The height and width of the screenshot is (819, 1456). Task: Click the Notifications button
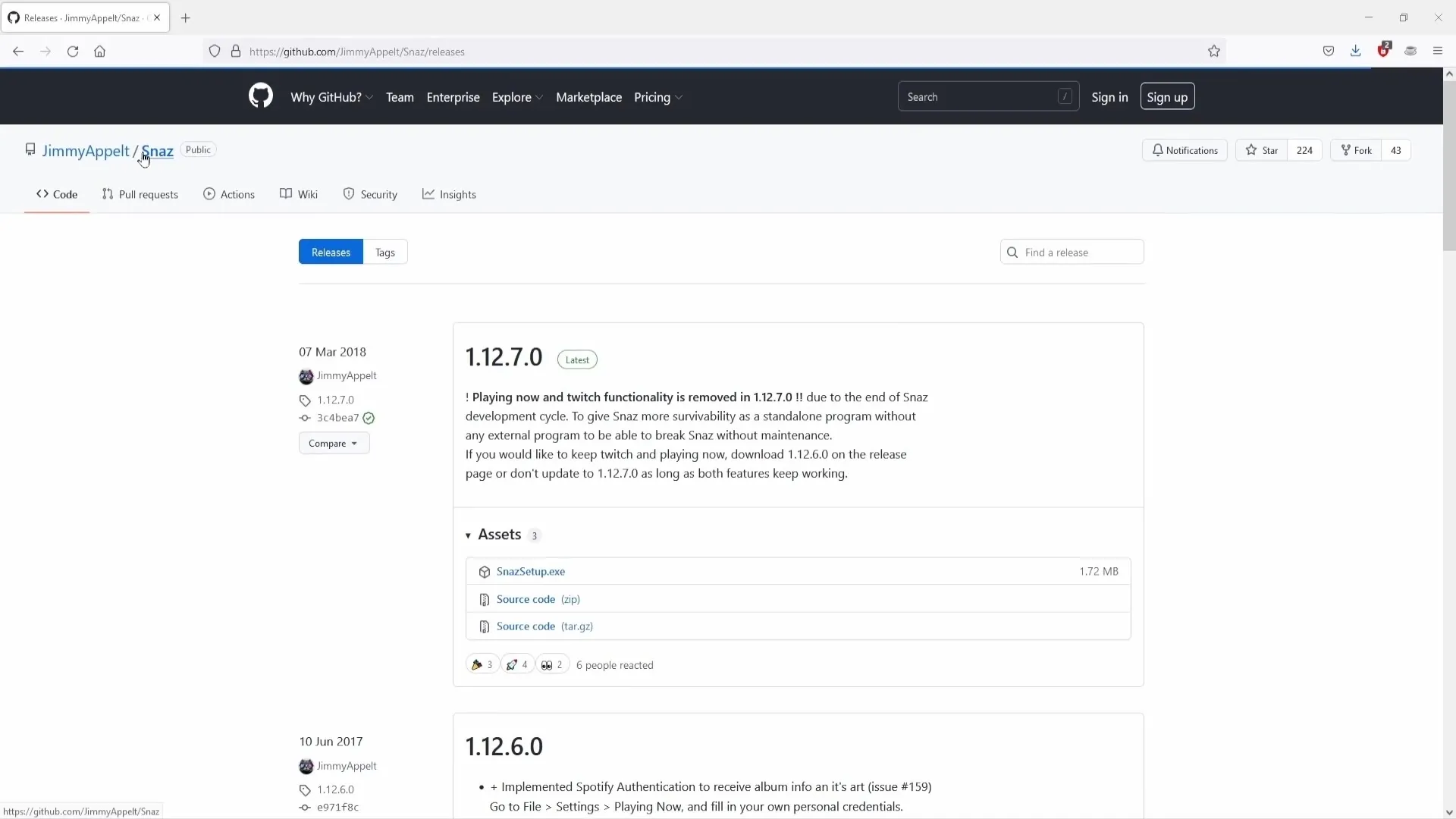pyautogui.click(x=1185, y=150)
